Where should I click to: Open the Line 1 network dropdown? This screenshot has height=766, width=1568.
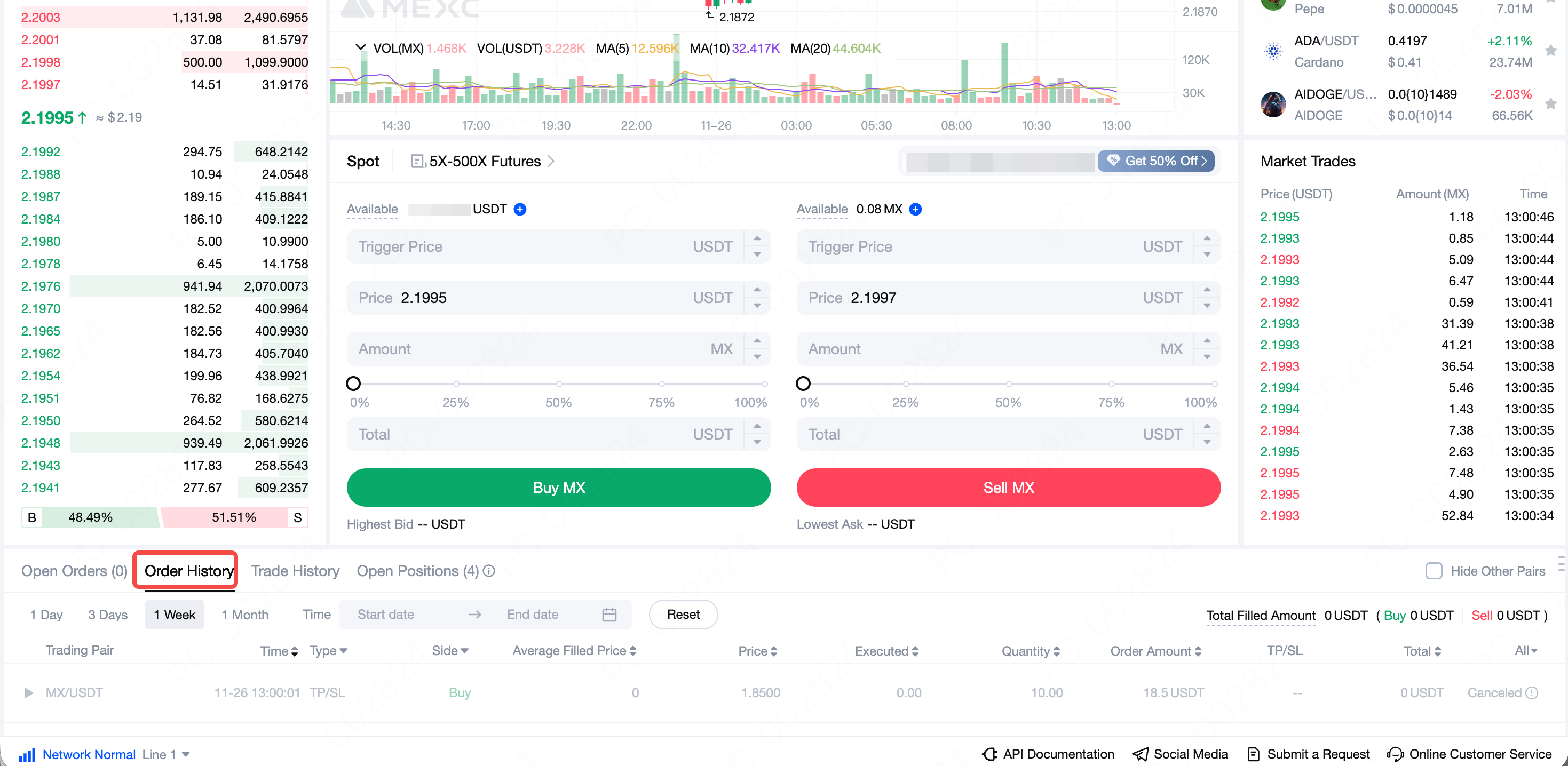point(186,754)
